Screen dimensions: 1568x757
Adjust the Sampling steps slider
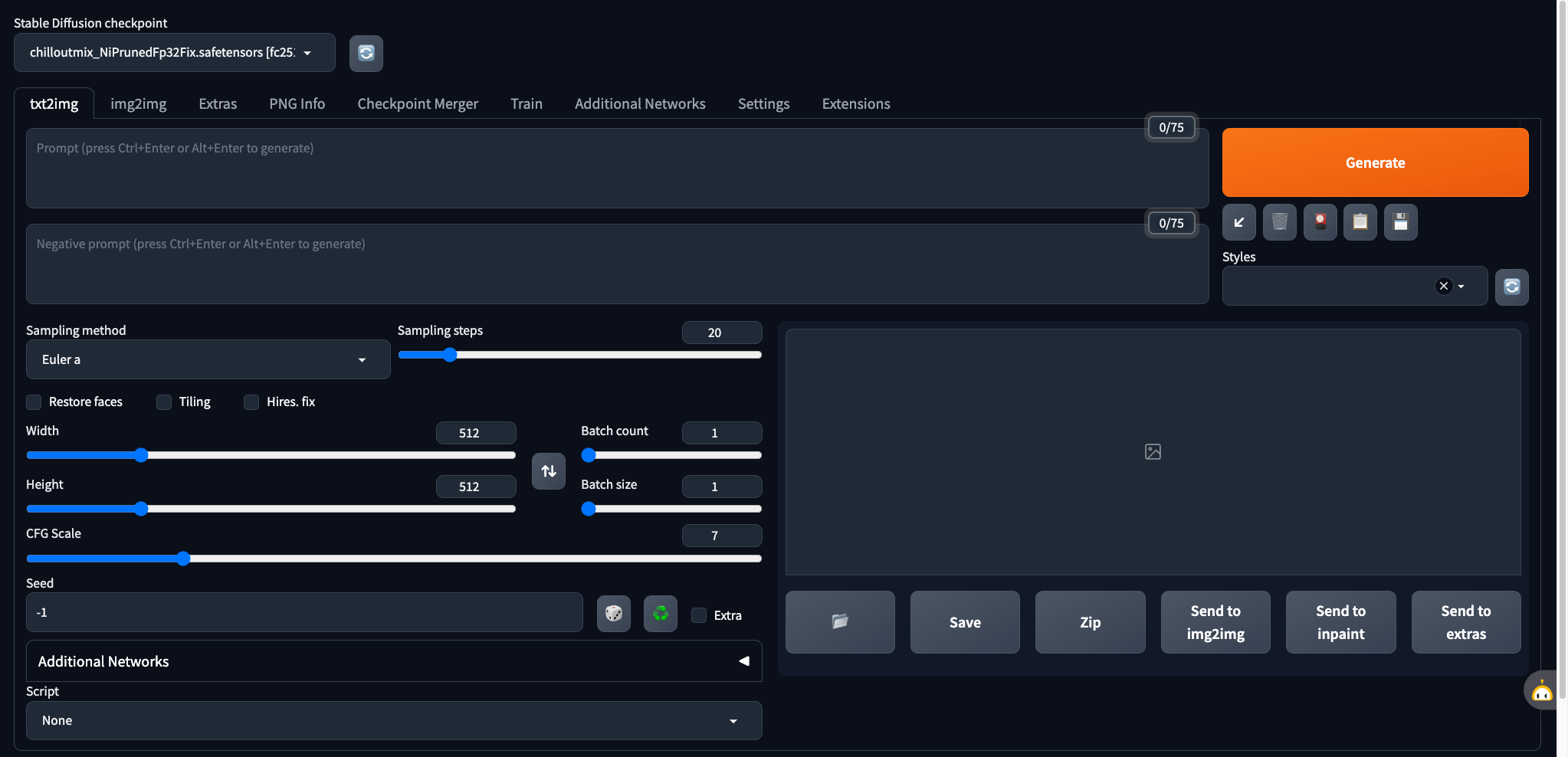point(580,355)
